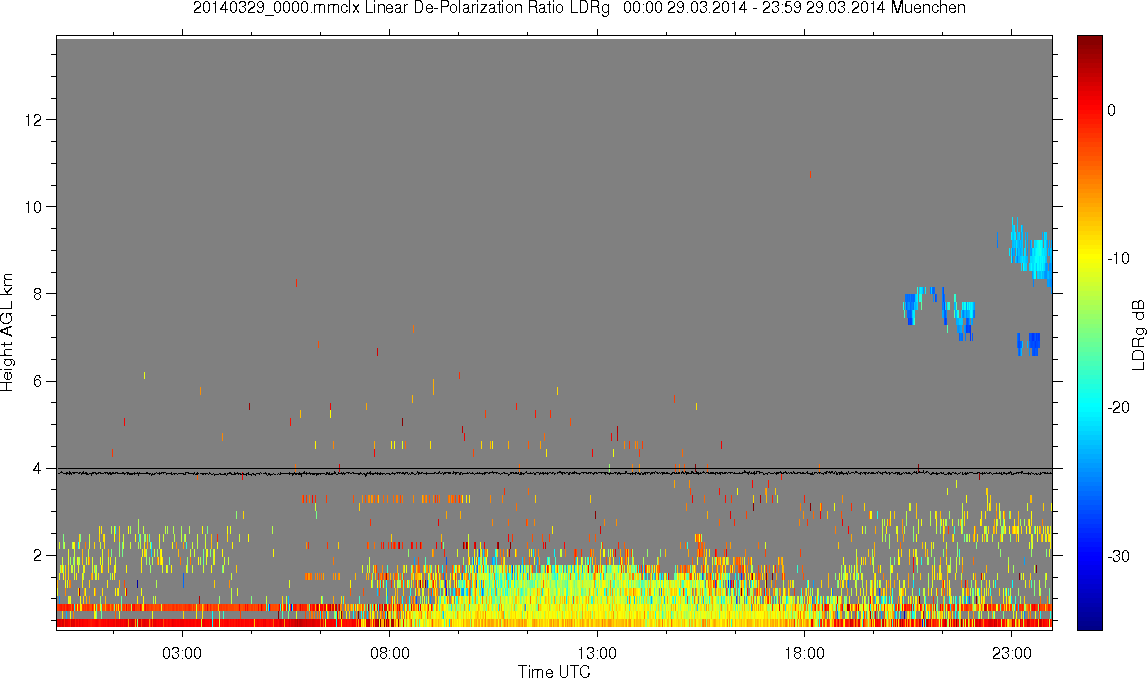Image resolution: width=1147 pixels, height=678 pixels.
Task: Click the 'Time UTC' axis label
Action: tap(554, 671)
